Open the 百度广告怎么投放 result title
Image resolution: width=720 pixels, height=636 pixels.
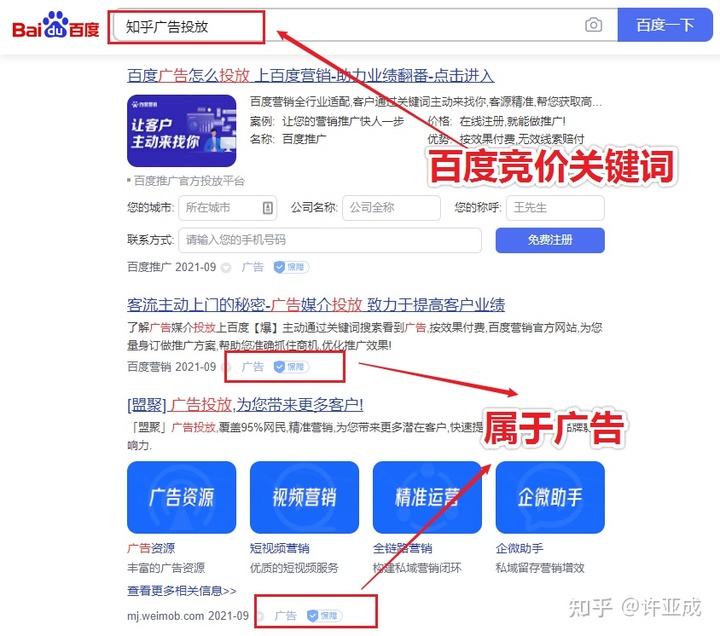(x=310, y=75)
